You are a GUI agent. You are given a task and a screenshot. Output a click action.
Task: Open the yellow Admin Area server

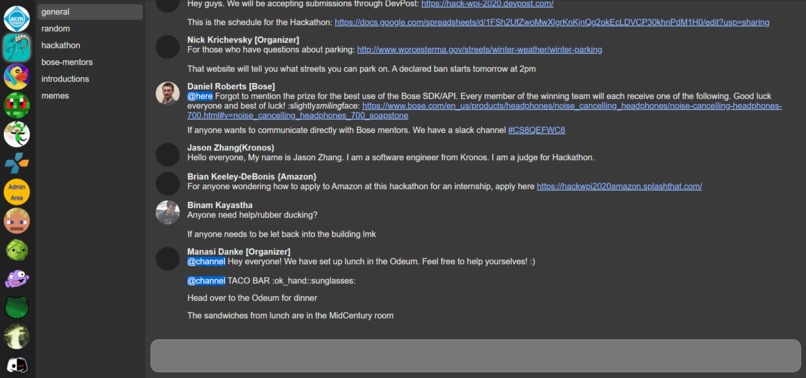click(17, 192)
